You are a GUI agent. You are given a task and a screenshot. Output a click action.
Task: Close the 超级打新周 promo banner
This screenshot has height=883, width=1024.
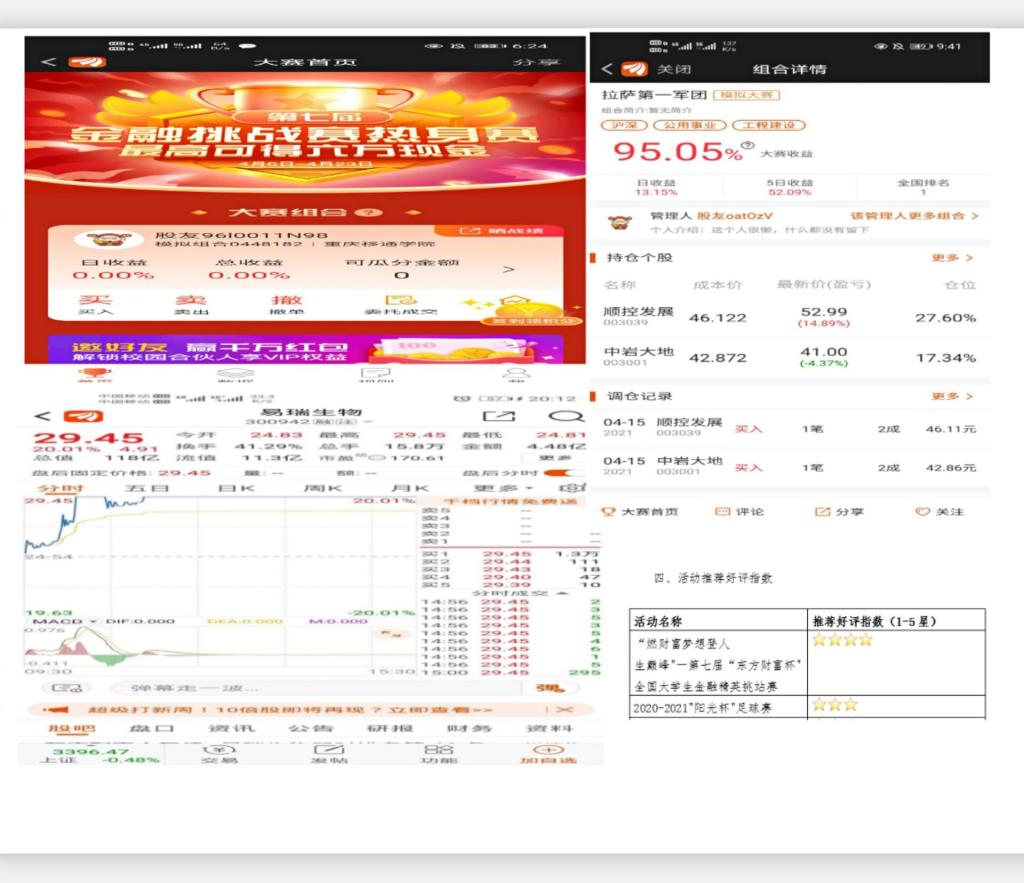[565, 709]
